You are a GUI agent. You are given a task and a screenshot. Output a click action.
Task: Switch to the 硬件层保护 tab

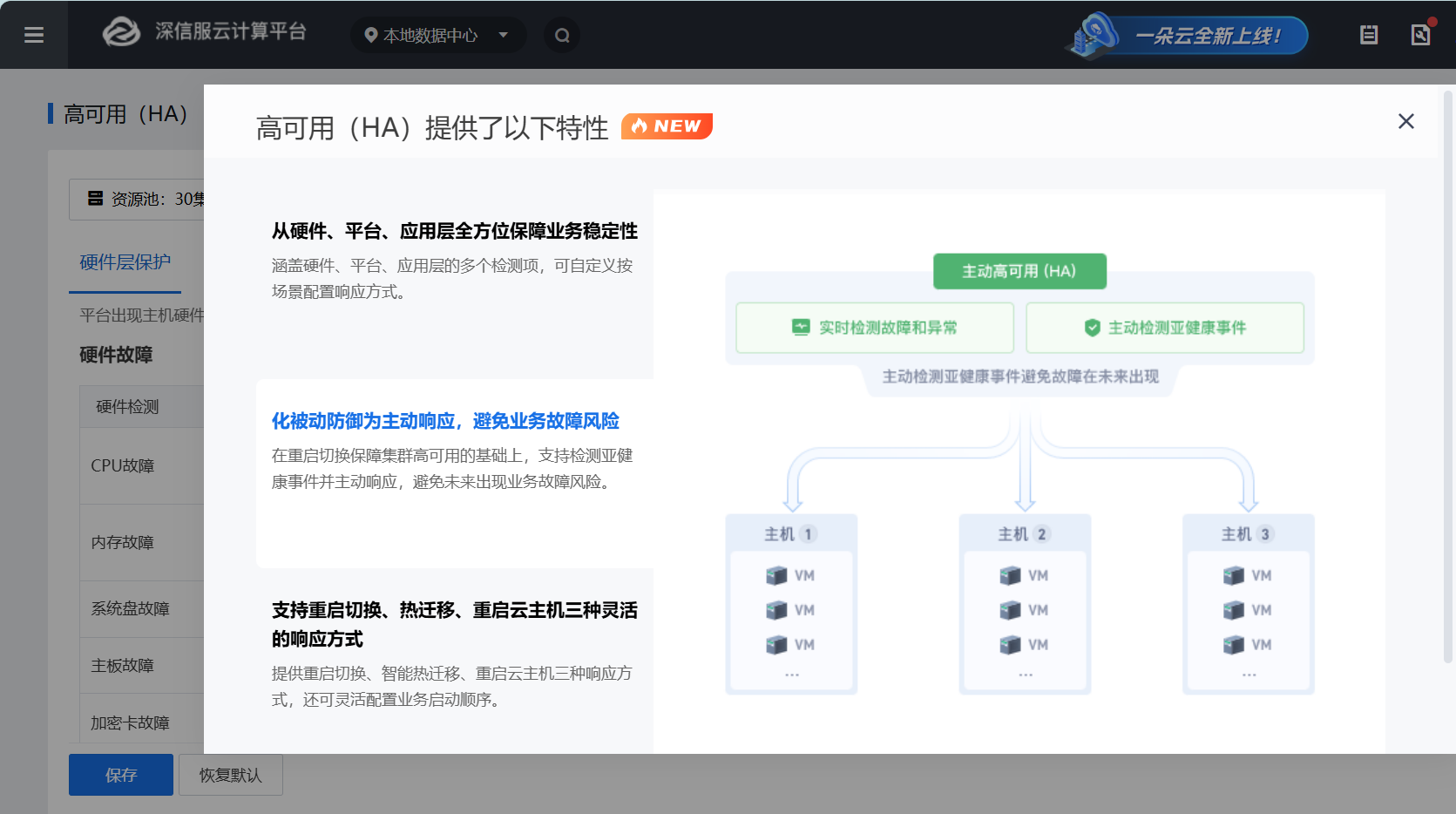click(124, 262)
